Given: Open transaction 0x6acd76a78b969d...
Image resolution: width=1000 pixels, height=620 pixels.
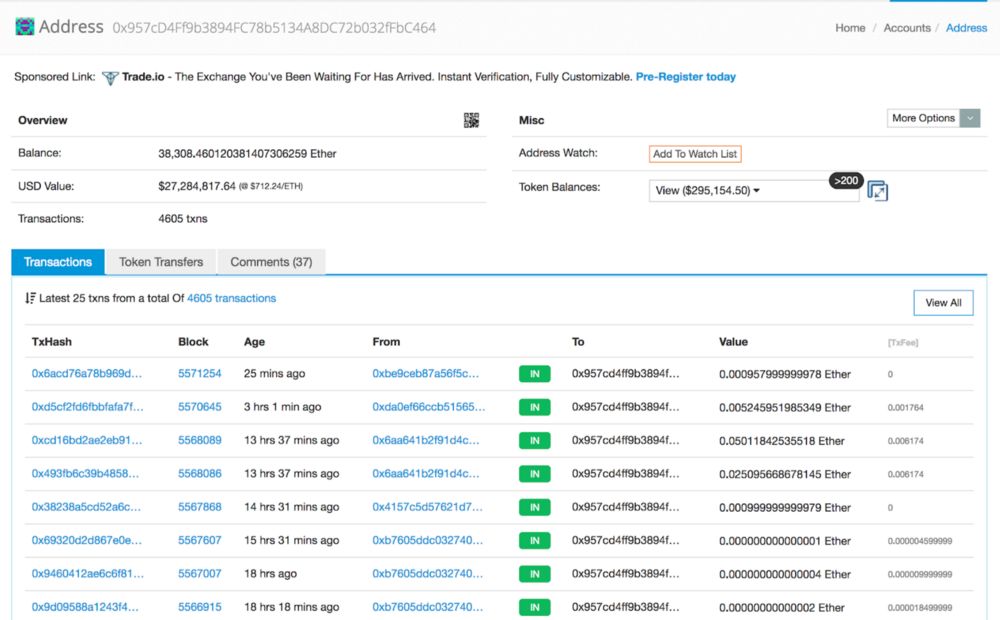Looking at the screenshot, I should (87, 374).
